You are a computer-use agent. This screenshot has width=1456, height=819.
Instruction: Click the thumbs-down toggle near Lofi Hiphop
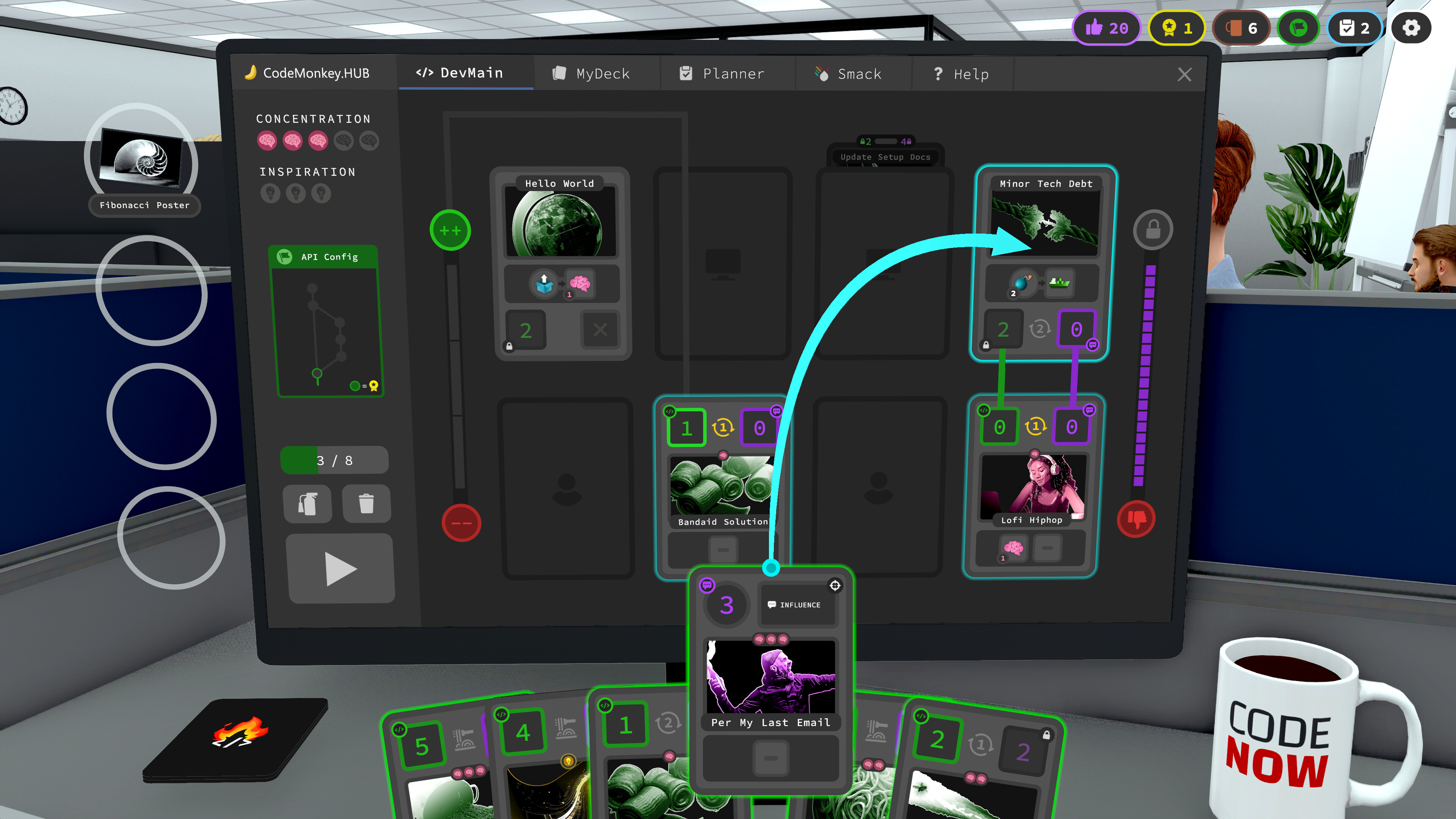click(x=1136, y=519)
